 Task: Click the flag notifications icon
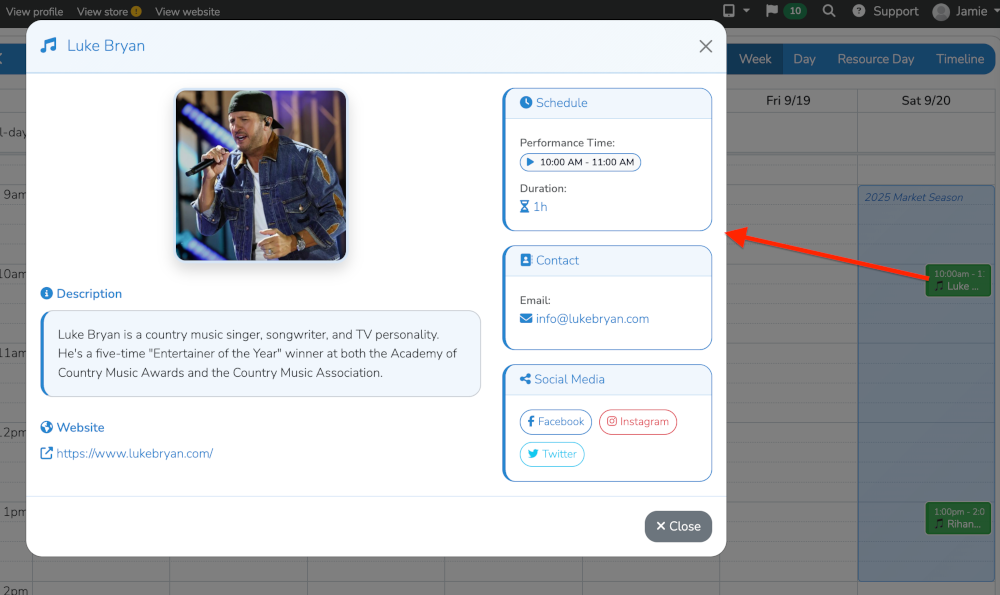point(771,11)
